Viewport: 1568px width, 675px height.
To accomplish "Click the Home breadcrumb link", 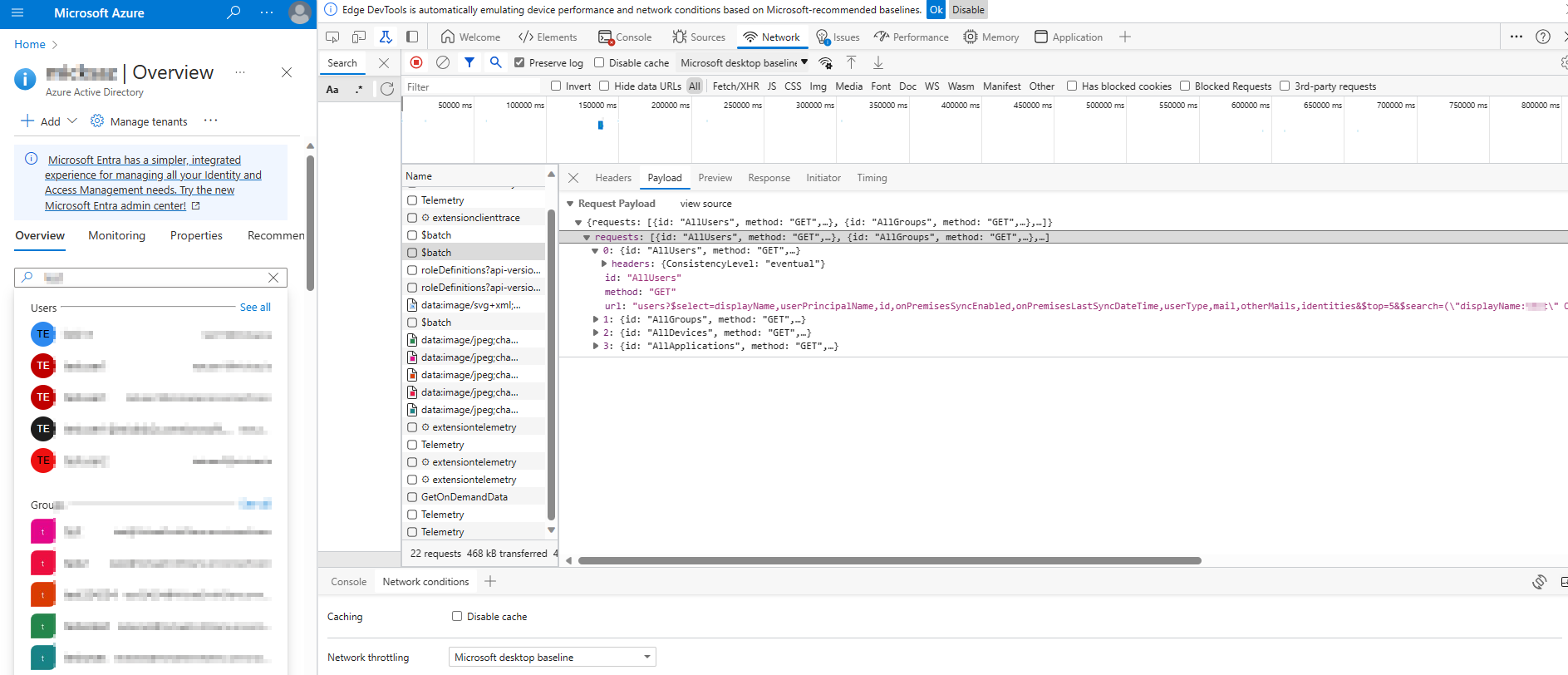I will pyautogui.click(x=30, y=44).
